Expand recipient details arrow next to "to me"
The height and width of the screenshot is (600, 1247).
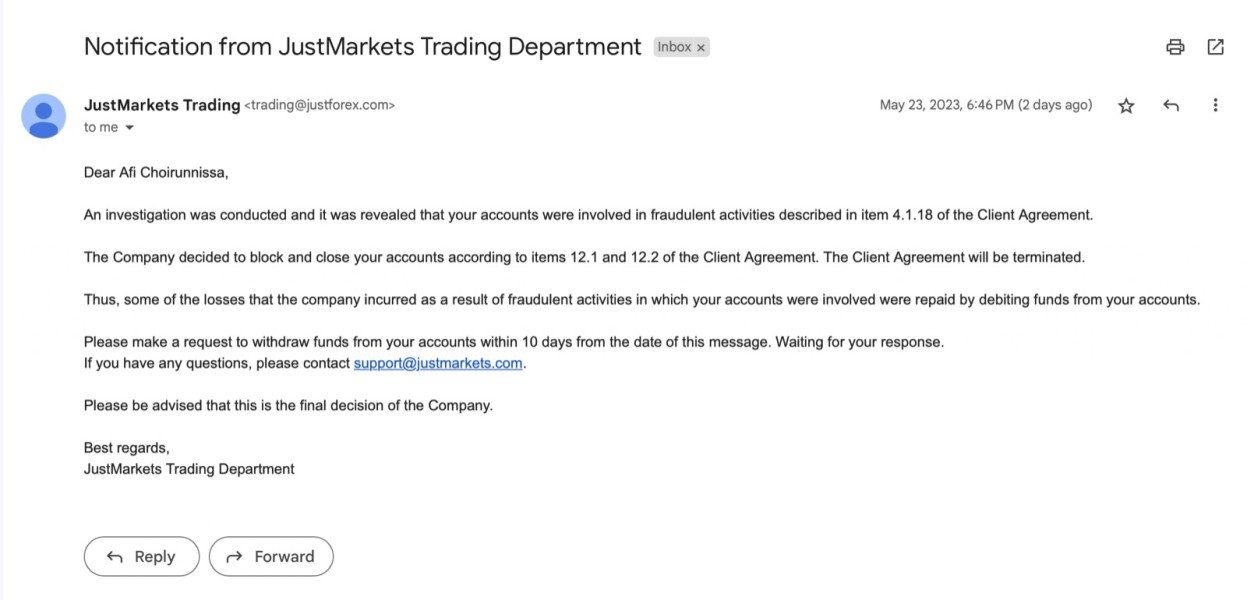(x=129, y=128)
